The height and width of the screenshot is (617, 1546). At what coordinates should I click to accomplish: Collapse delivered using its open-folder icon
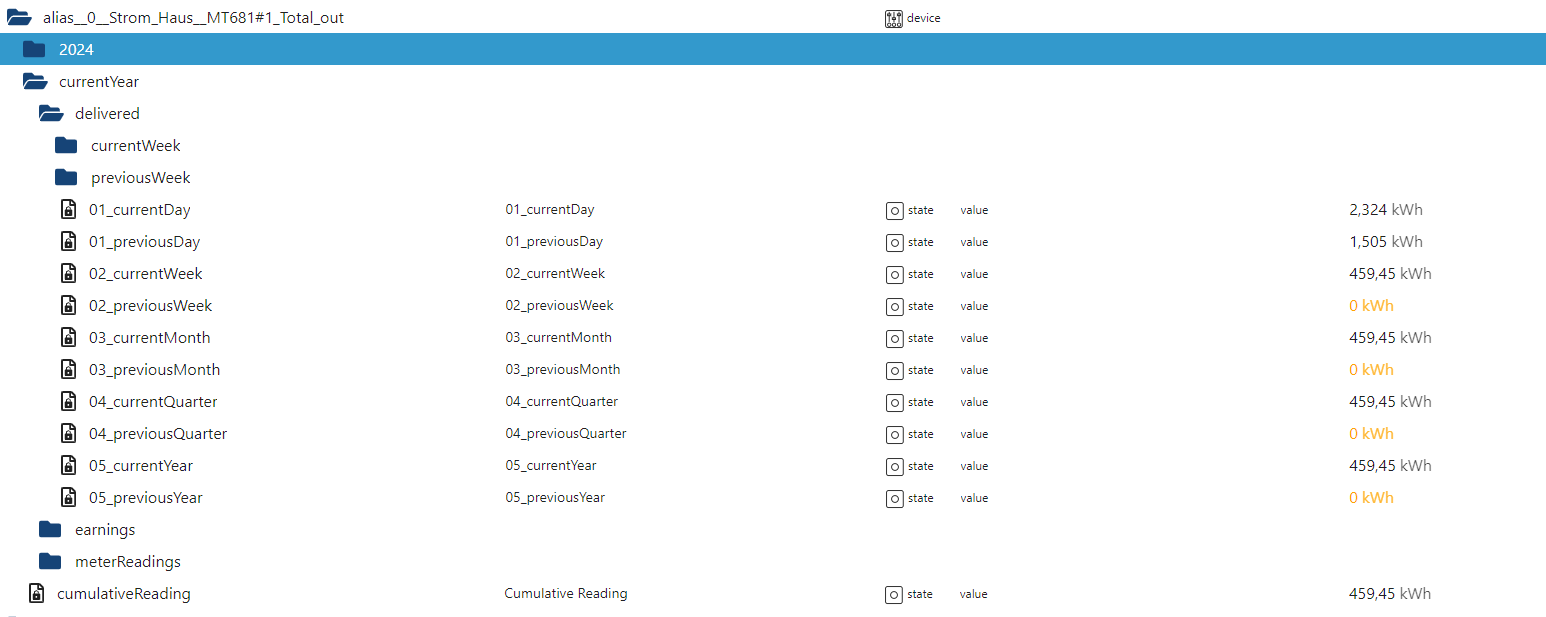click(x=51, y=114)
